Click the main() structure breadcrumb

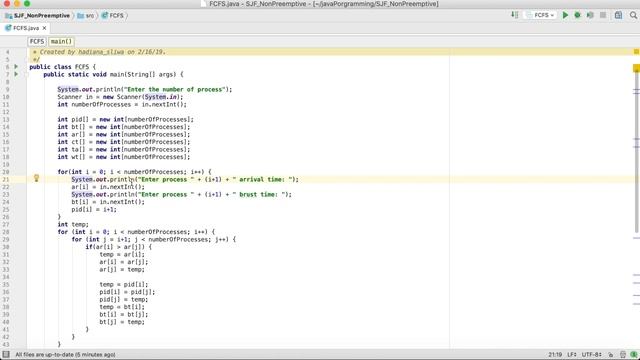(61, 41)
